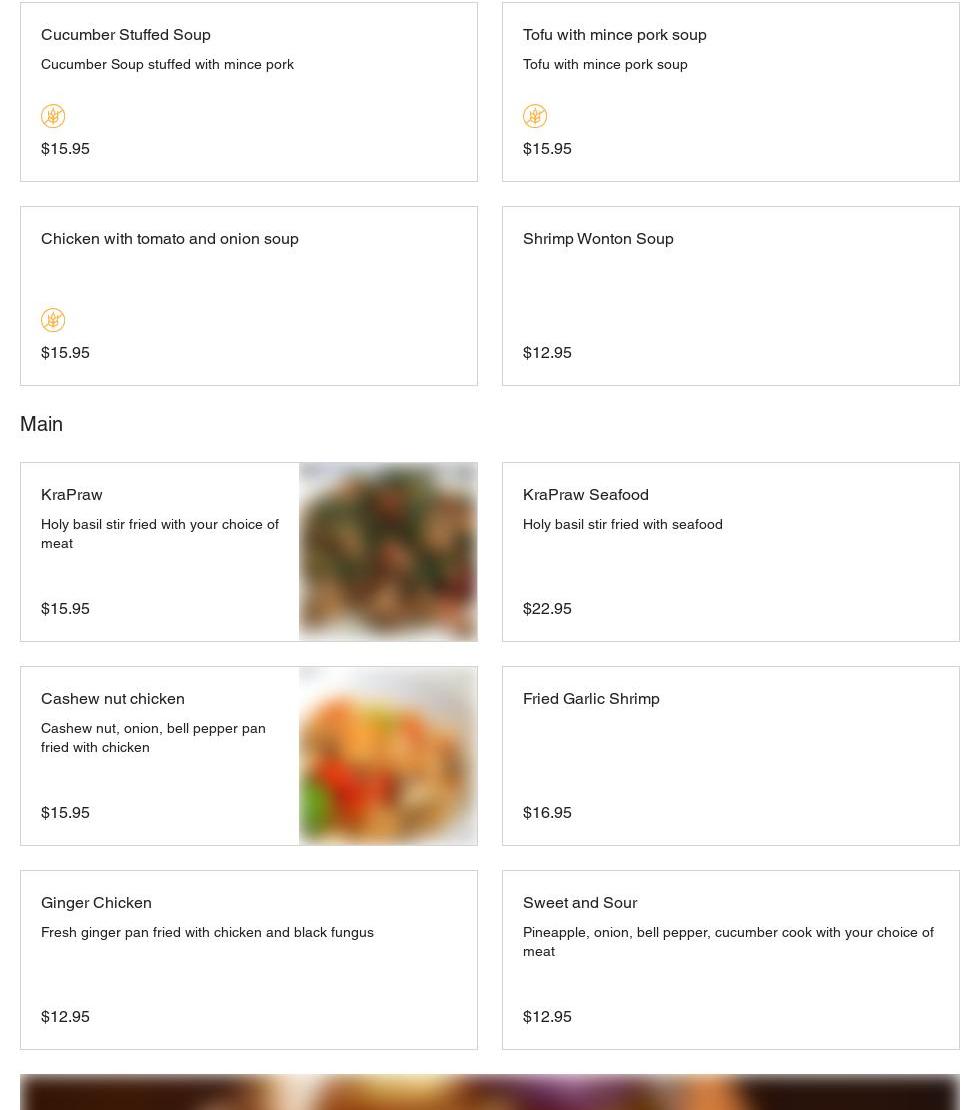Open the Ginger Chicken card
Screen dimensions: 965x1110
[96, 902]
